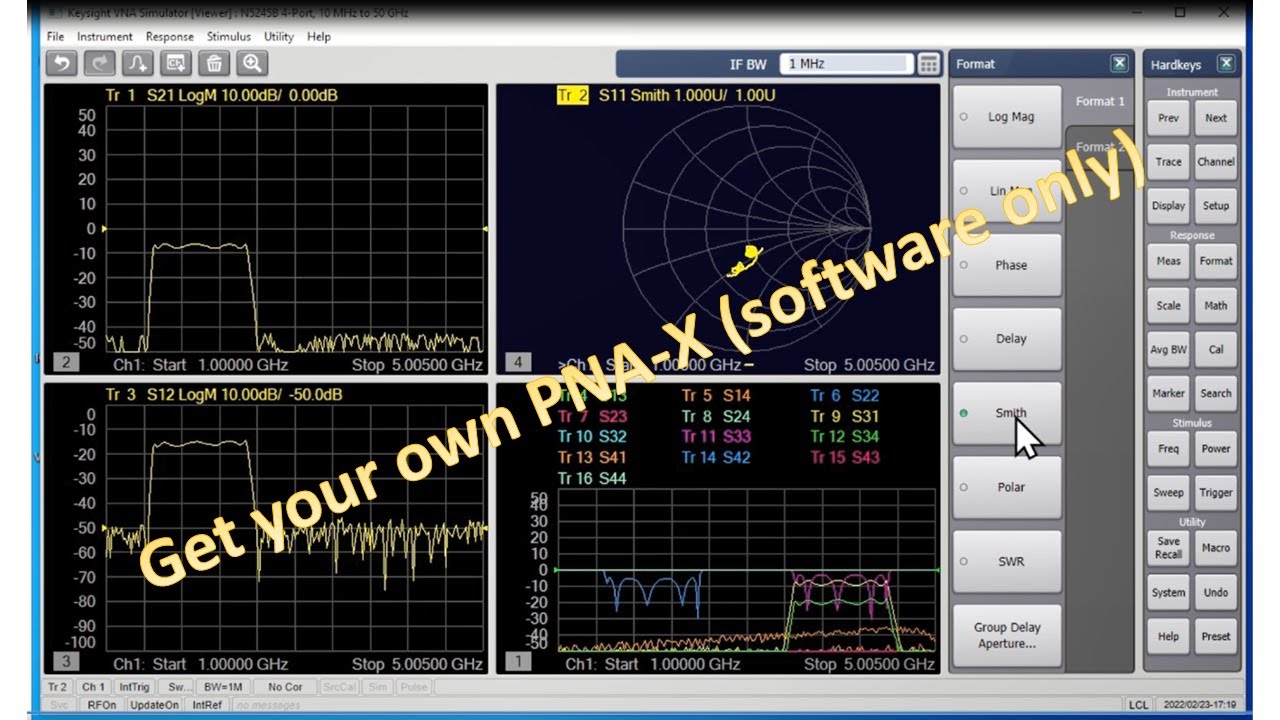Open the Instrument menu
This screenshot has width=1280, height=720.
coord(105,36)
